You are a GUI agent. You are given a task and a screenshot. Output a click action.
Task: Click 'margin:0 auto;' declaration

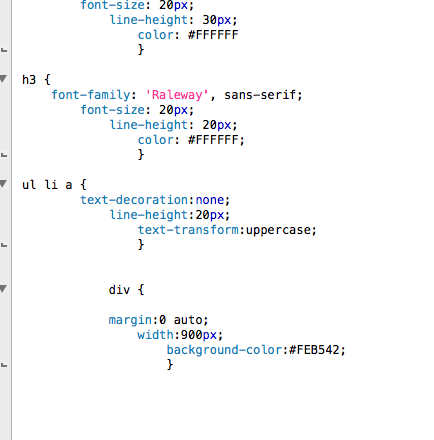tap(158, 320)
